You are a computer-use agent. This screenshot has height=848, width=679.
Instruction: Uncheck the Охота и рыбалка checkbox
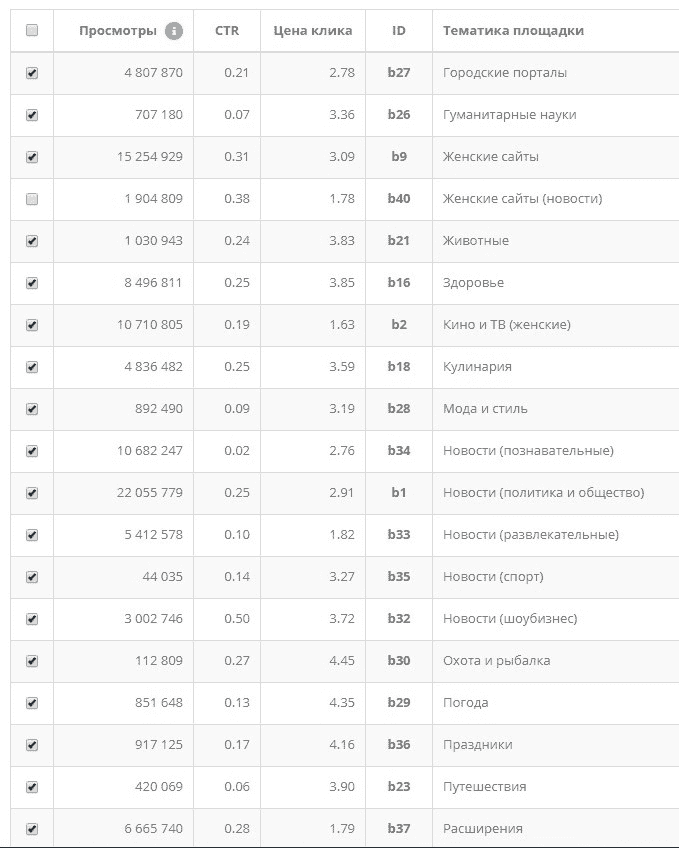point(32,661)
